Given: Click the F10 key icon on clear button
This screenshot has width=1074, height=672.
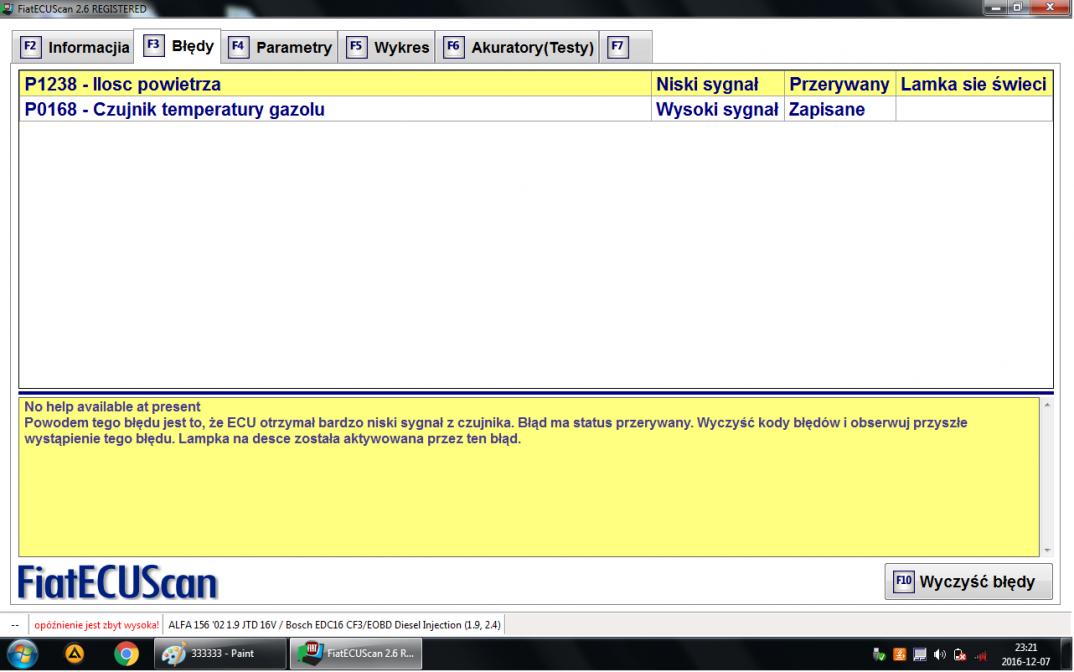Looking at the screenshot, I should (x=903, y=582).
